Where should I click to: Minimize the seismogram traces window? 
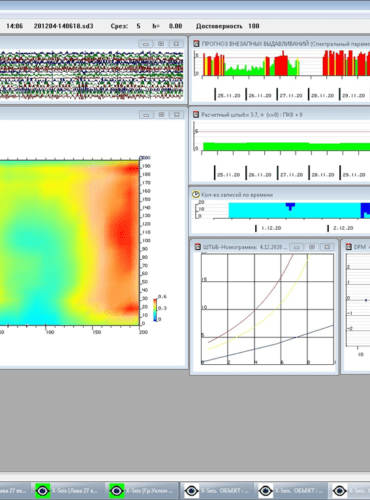tap(146, 44)
